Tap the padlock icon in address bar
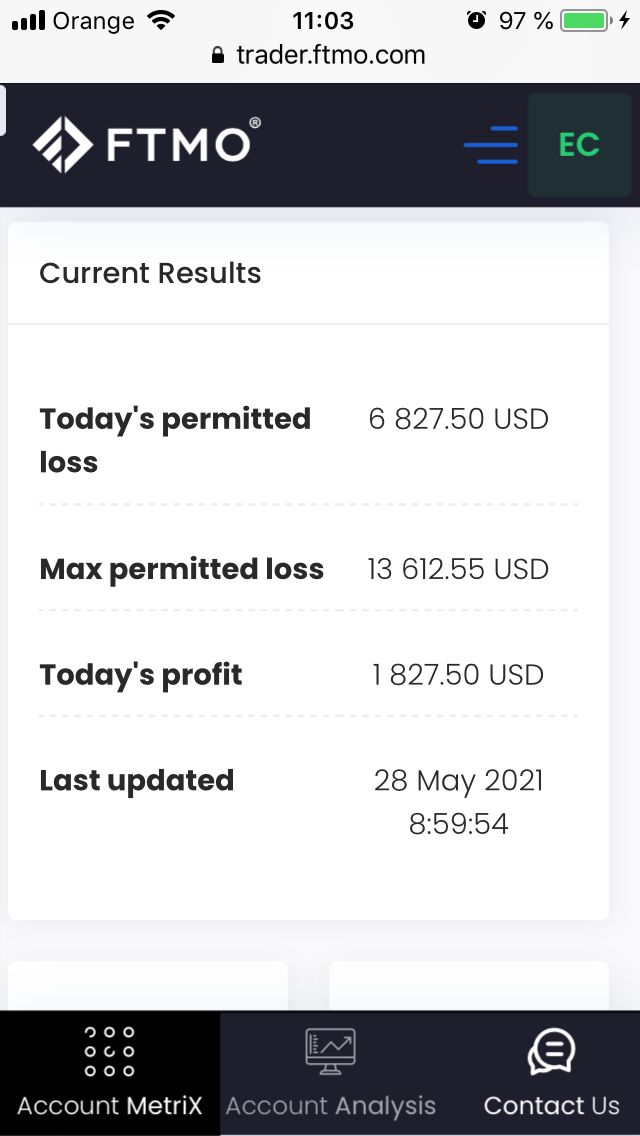This screenshot has height=1136, width=640. coord(219,56)
